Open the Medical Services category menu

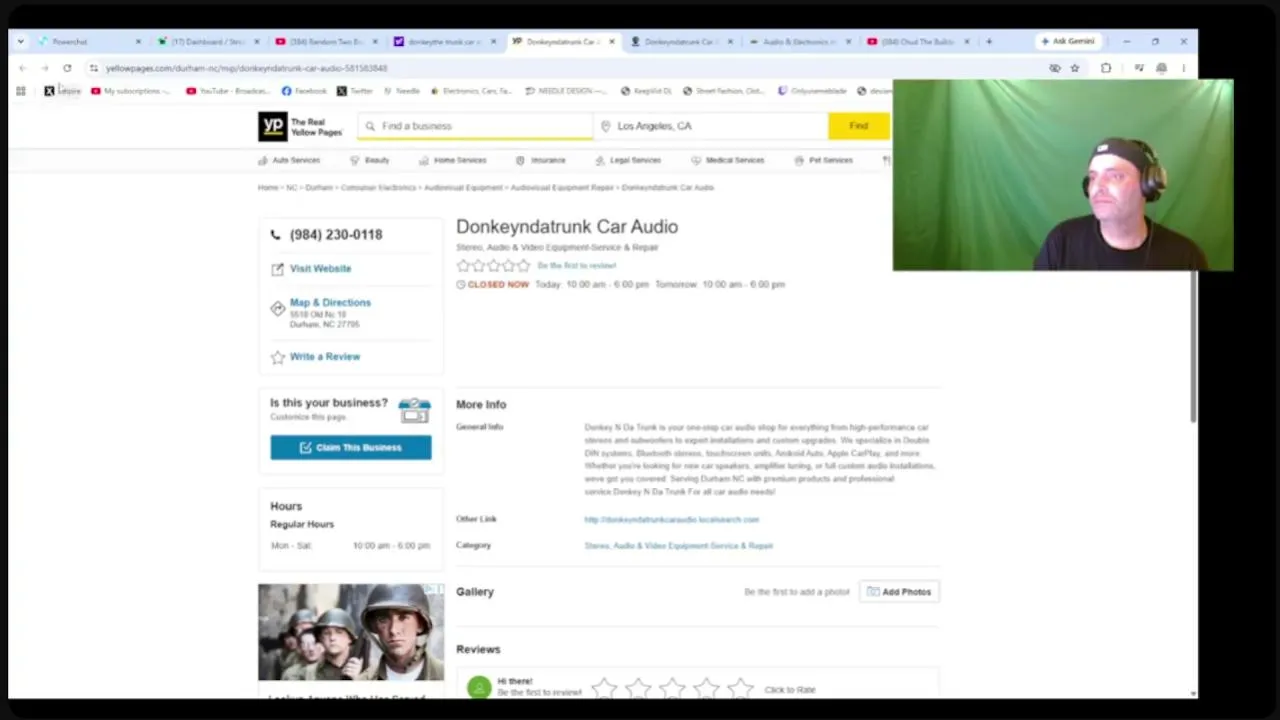pyautogui.click(x=727, y=160)
